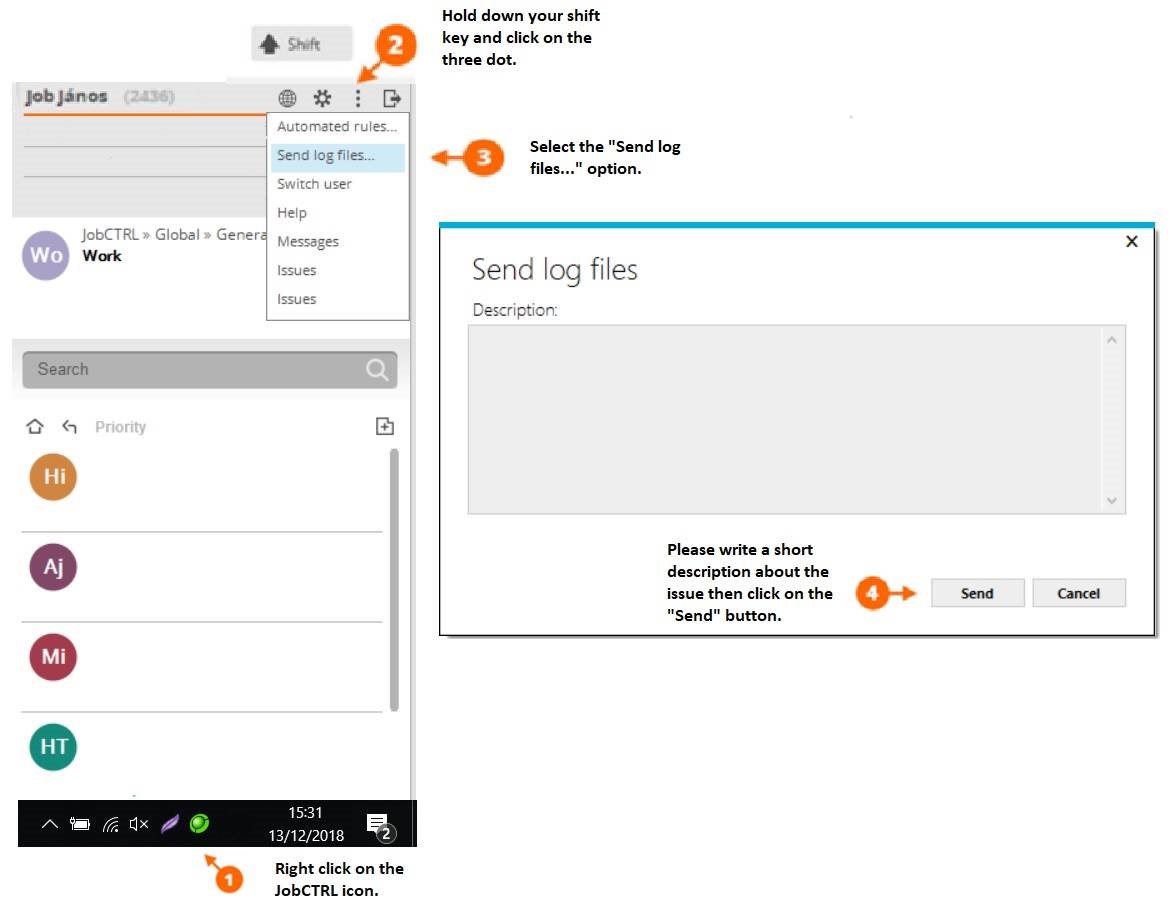
Task: Click the back arrow icon
Action: point(69,427)
